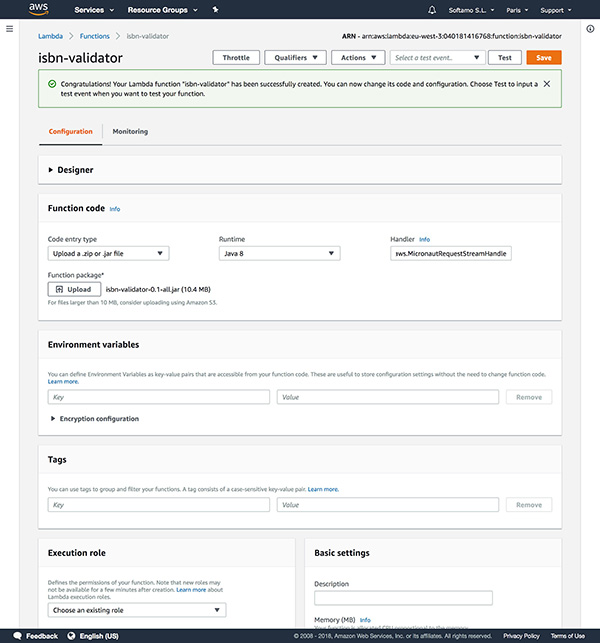Click the English (US) language selector
The image size is (600, 643).
[98, 635]
